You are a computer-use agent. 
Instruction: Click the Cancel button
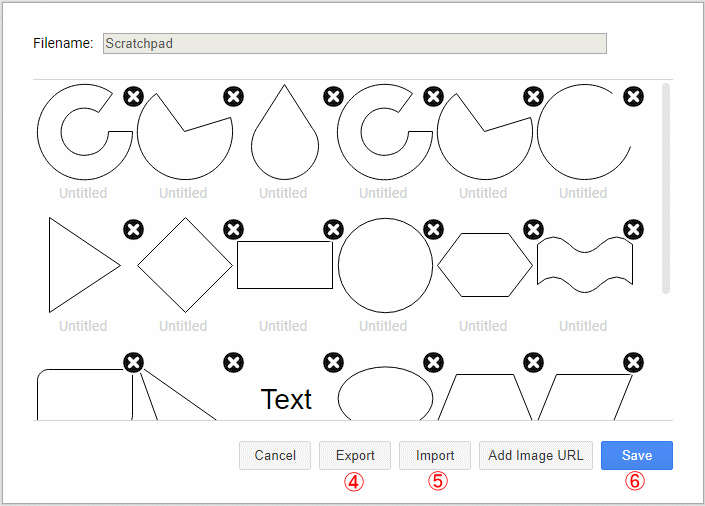275,456
